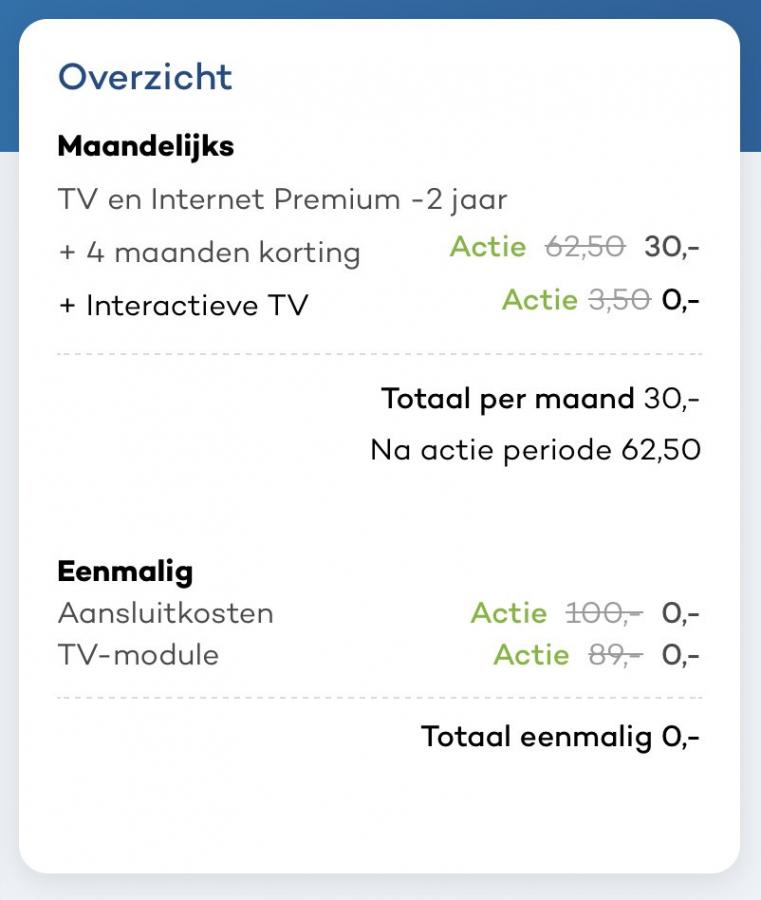The height and width of the screenshot is (900, 761).
Task: Select the Maandelijks section title
Action: [x=146, y=146]
